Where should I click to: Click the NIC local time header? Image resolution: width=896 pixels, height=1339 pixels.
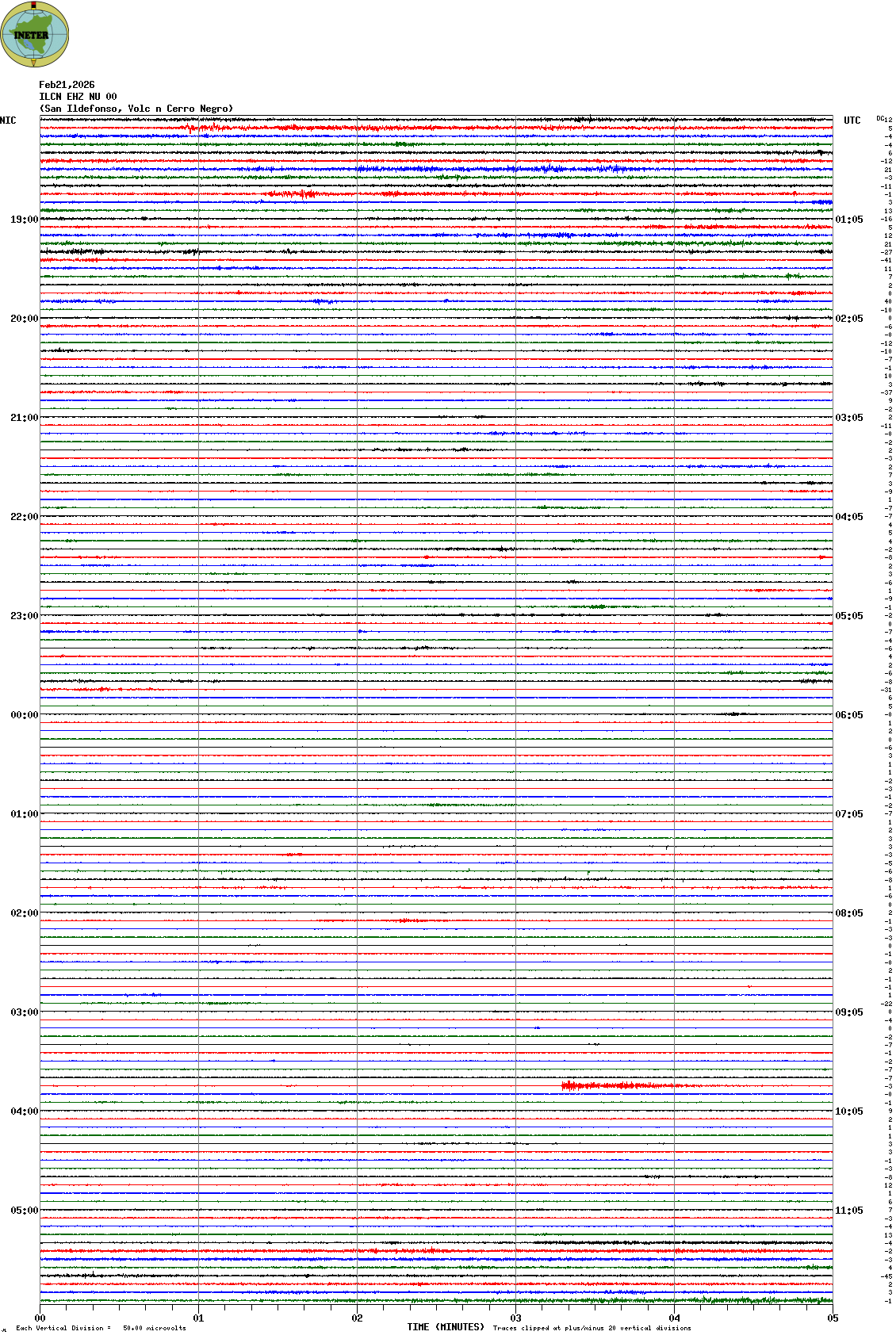click(8, 121)
